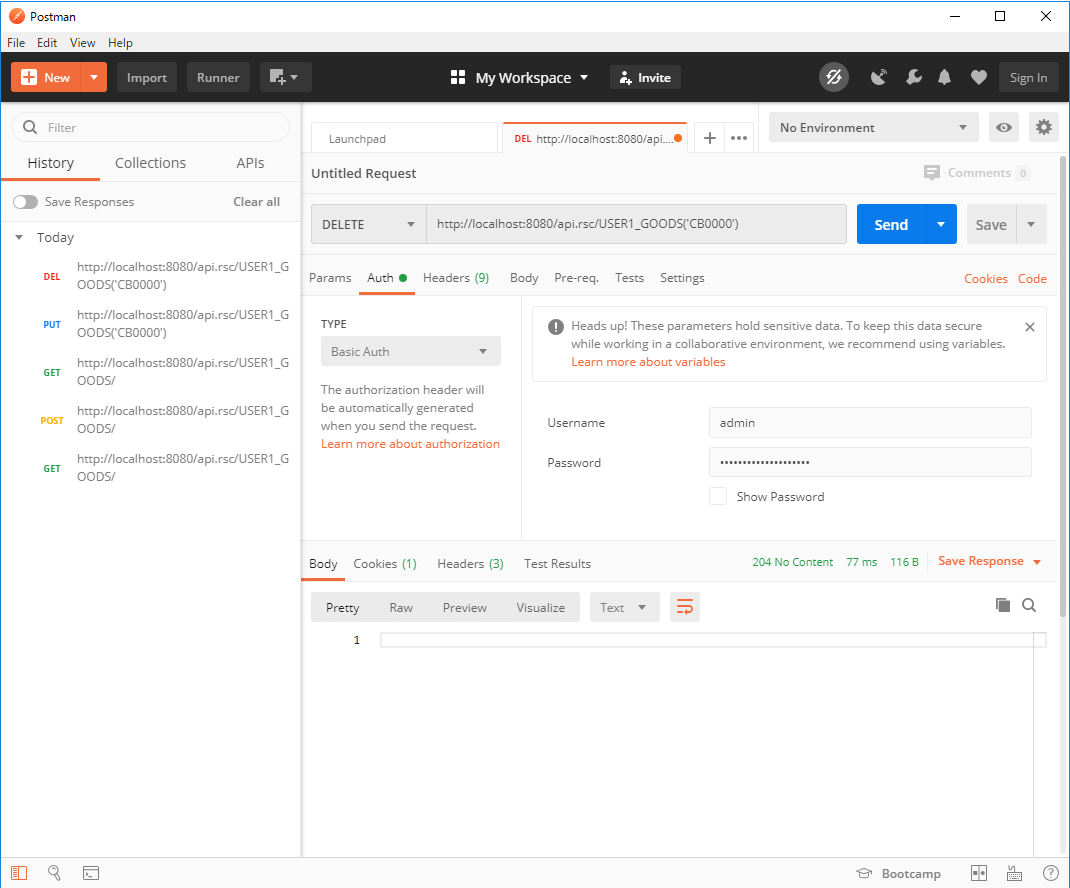This screenshot has width=1070, height=888.
Task: Click the Sign In button
Action: (1028, 78)
